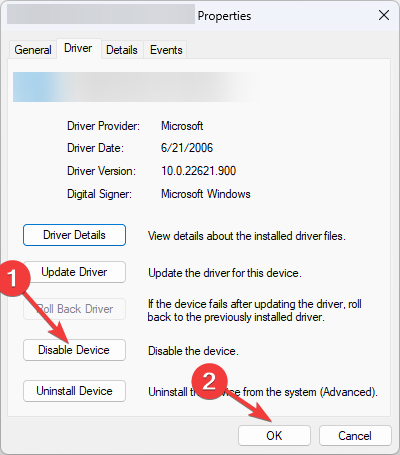The image size is (400, 455).
Task: Click the red circle badge numbered 1
Action: click(13, 278)
